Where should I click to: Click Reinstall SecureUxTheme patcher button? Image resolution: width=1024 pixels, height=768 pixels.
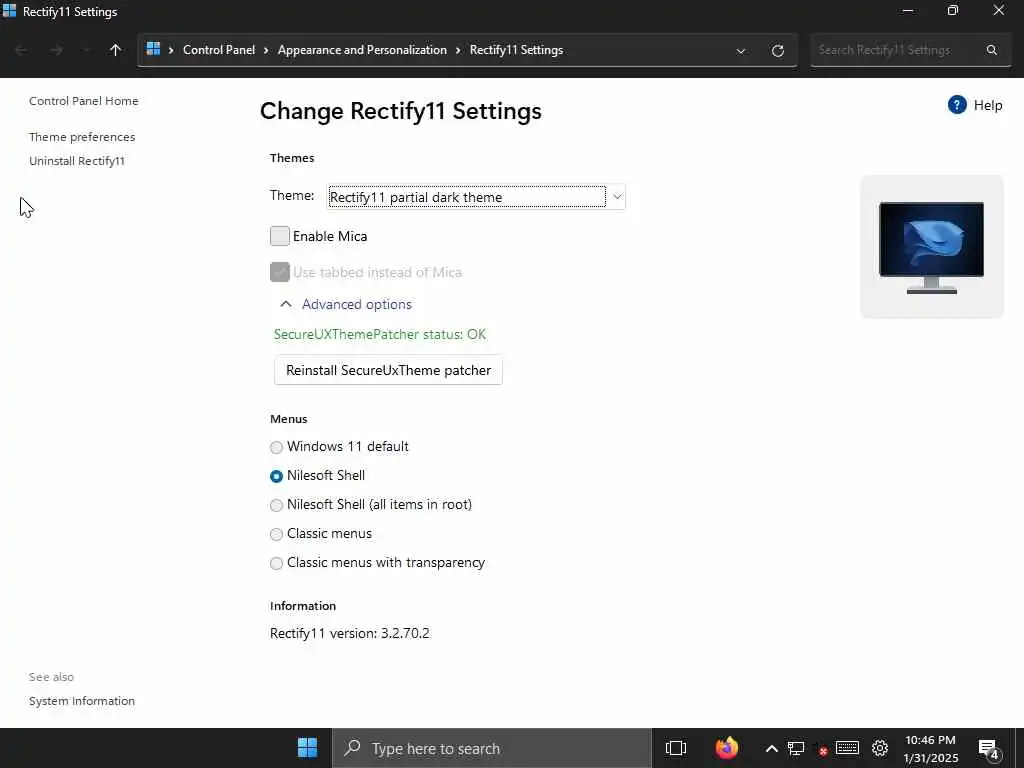[389, 370]
